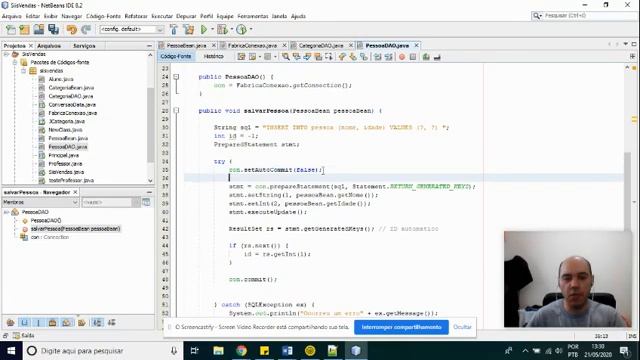640x360 pixels.
Task: Collapse the sisvendas package node
Action: [x=23, y=71]
